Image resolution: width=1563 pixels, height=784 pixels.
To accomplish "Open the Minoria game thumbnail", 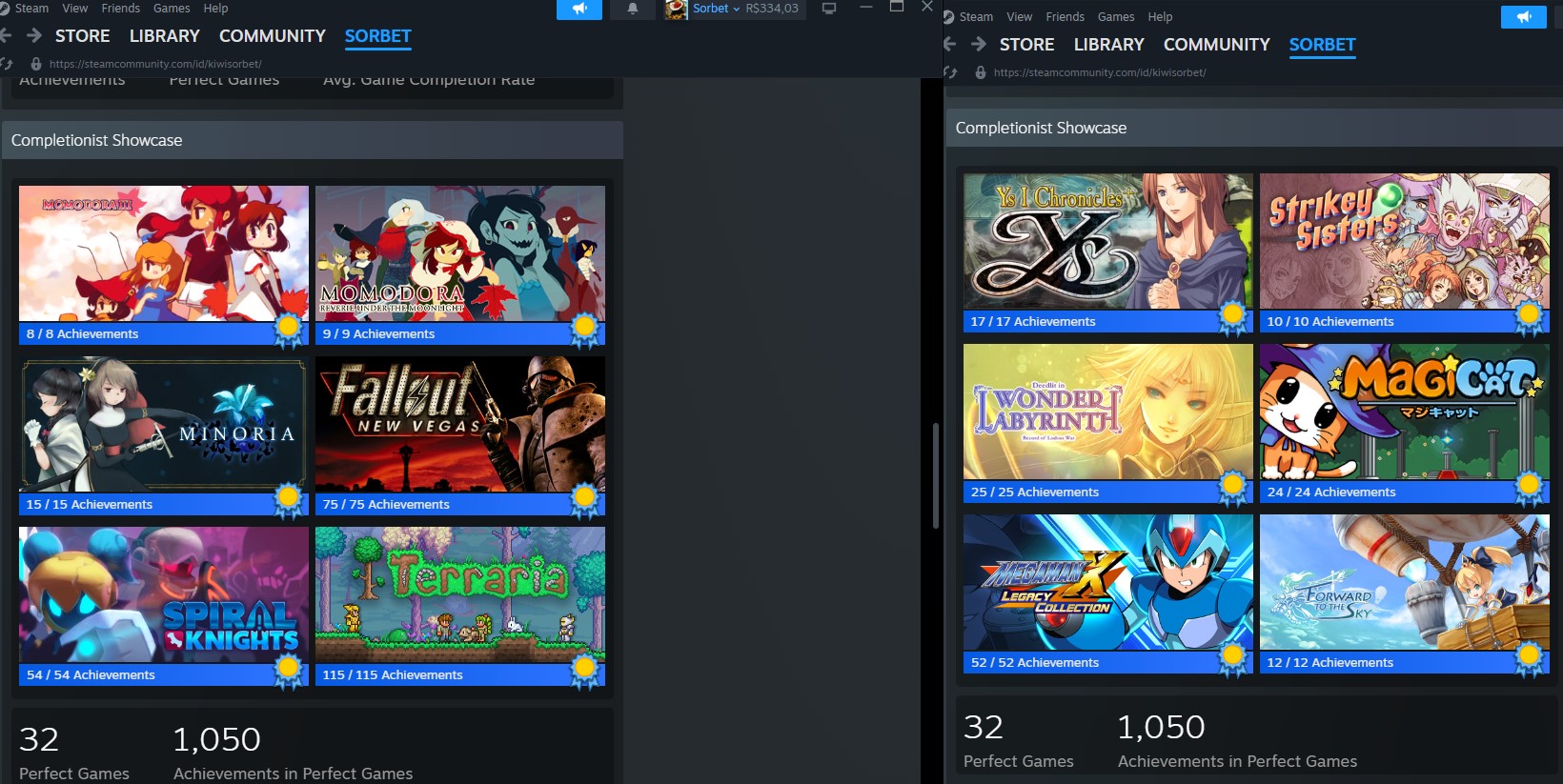I will [x=164, y=424].
